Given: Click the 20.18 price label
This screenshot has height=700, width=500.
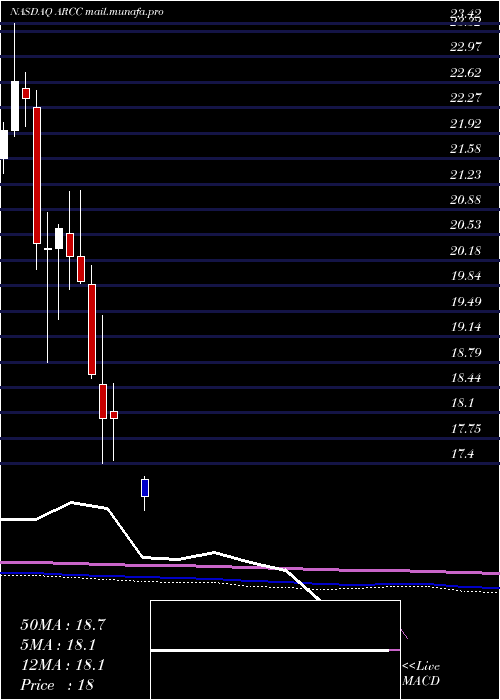Looking at the screenshot, I should point(466,251).
